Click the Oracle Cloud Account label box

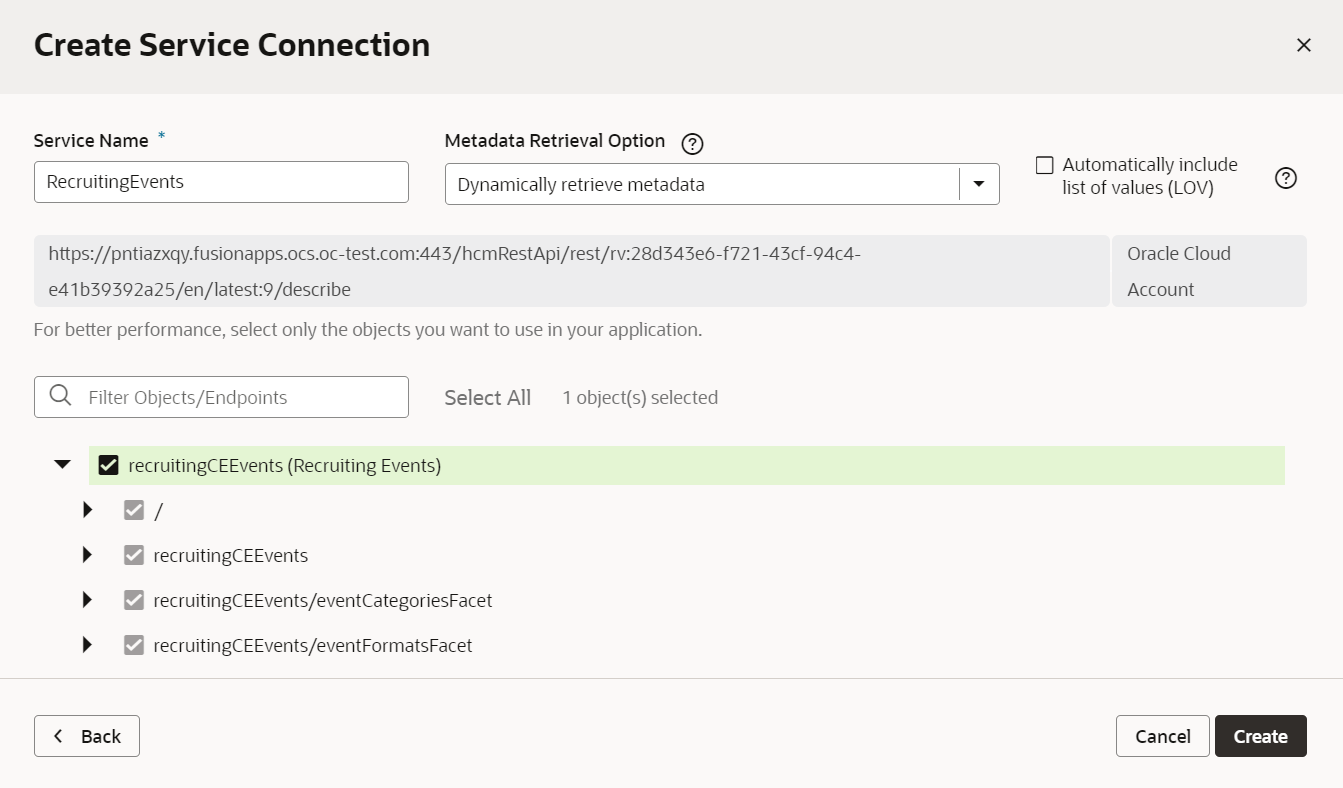pos(1209,270)
